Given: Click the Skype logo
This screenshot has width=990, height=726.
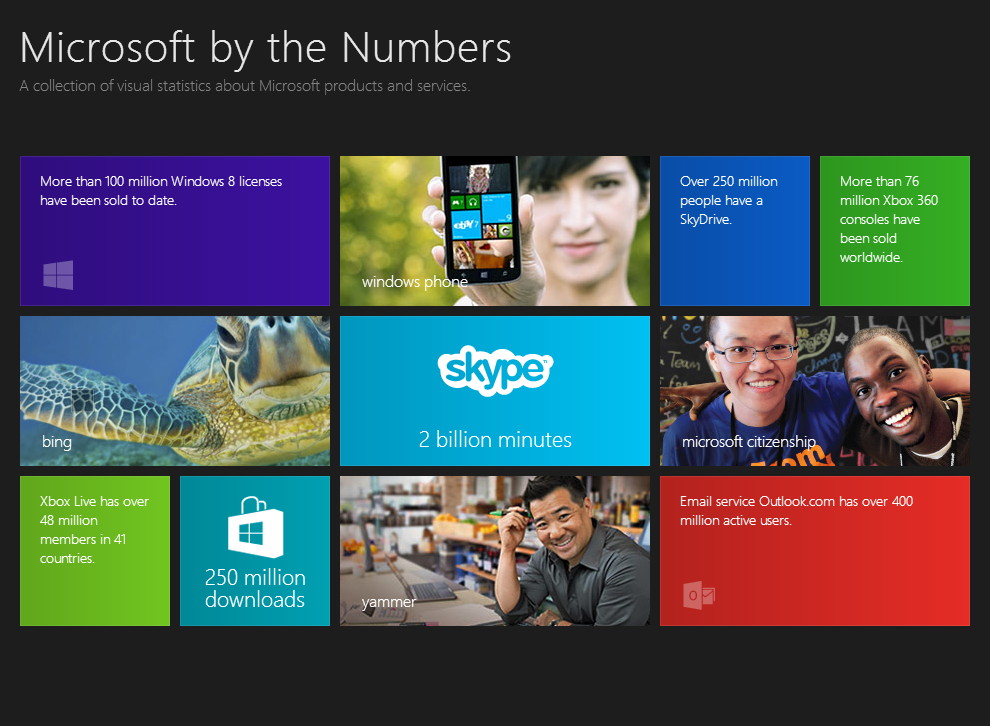Looking at the screenshot, I should click(495, 370).
